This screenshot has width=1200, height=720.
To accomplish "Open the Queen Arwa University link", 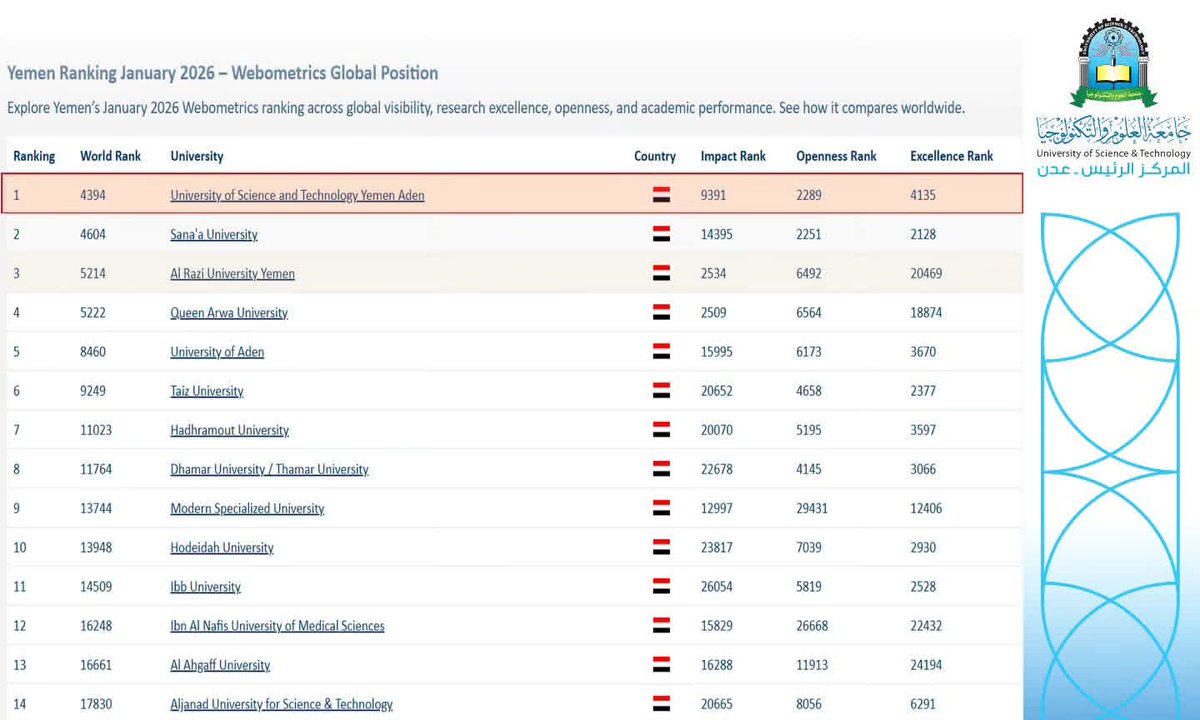I will tap(229, 313).
